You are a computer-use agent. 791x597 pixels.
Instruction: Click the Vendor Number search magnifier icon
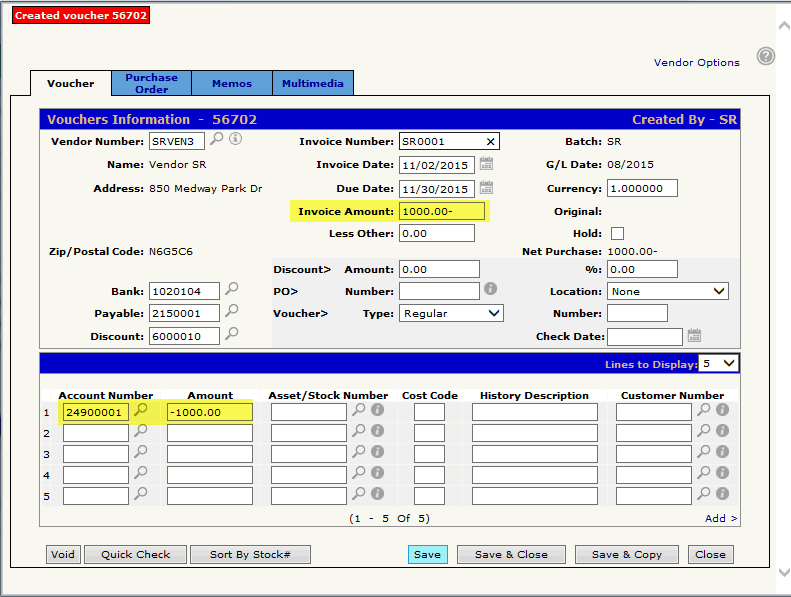tap(217, 140)
